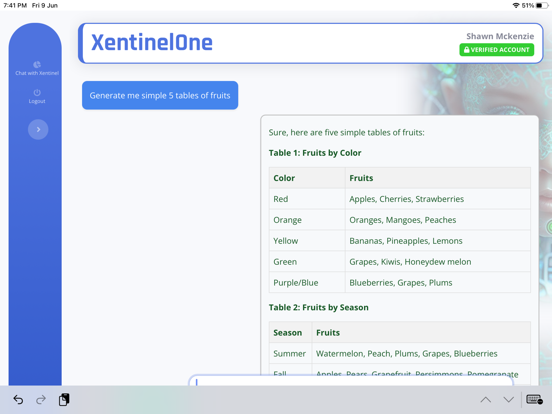
Task: Select the 'Season' column header
Action: pyautogui.click(x=290, y=332)
